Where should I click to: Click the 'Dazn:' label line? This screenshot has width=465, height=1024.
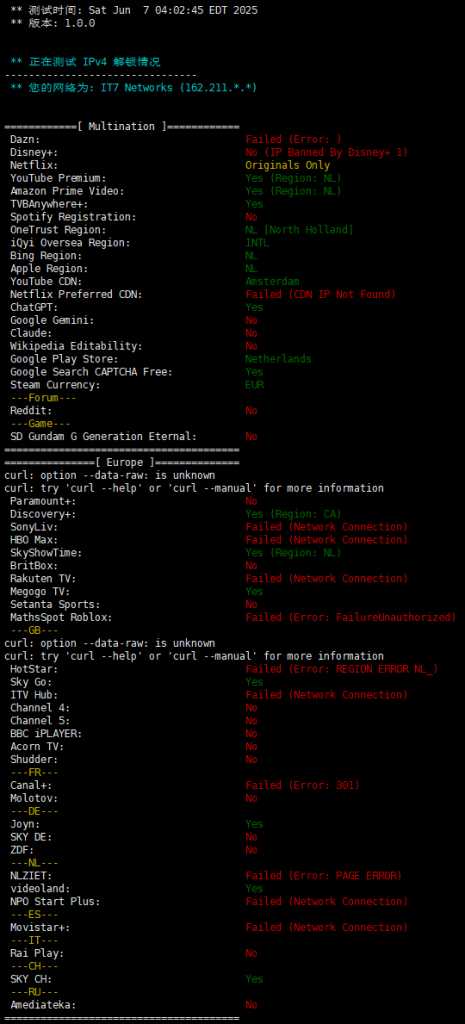coord(25,139)
